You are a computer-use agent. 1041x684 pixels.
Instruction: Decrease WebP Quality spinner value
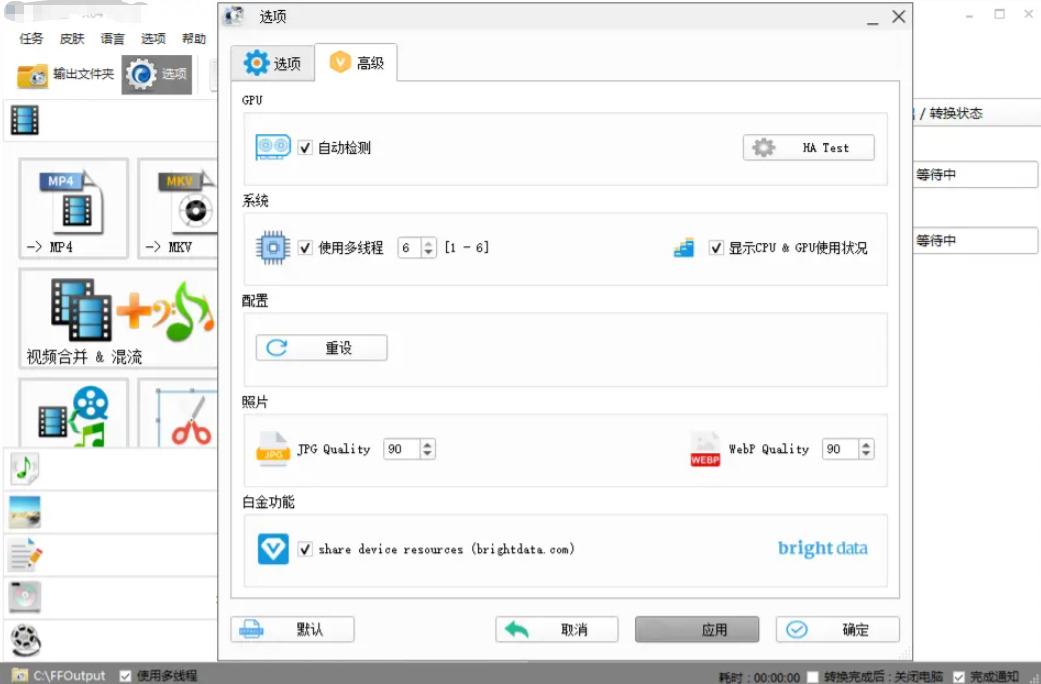(x=866, y=454)
